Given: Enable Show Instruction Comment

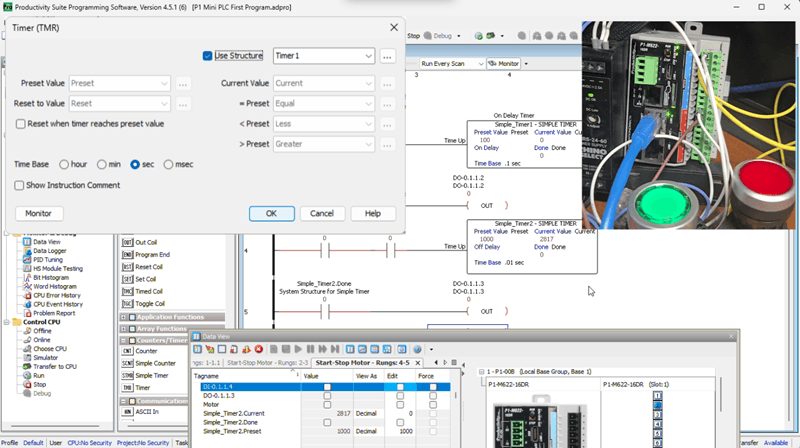Looking at the screenshot, I should (x=19, y=185).
